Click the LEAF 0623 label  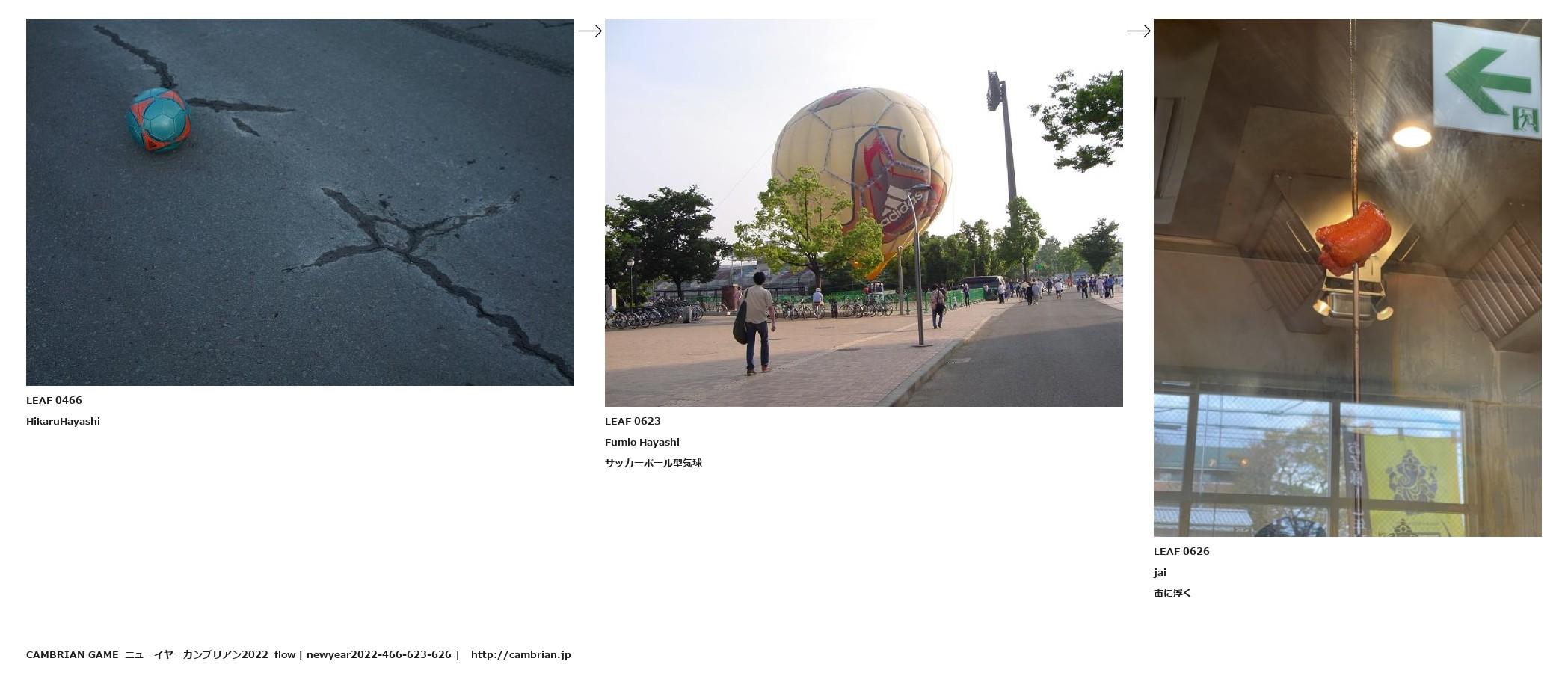(633, 421)
